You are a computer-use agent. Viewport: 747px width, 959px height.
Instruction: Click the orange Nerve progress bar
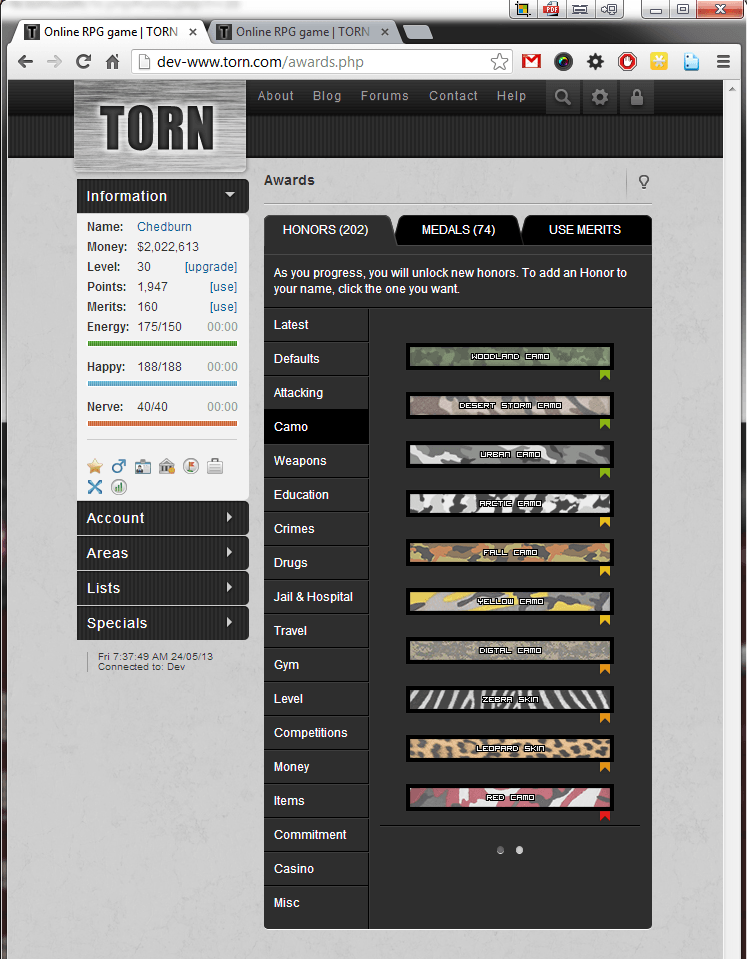pyautogui.click(x=162, y=423)
